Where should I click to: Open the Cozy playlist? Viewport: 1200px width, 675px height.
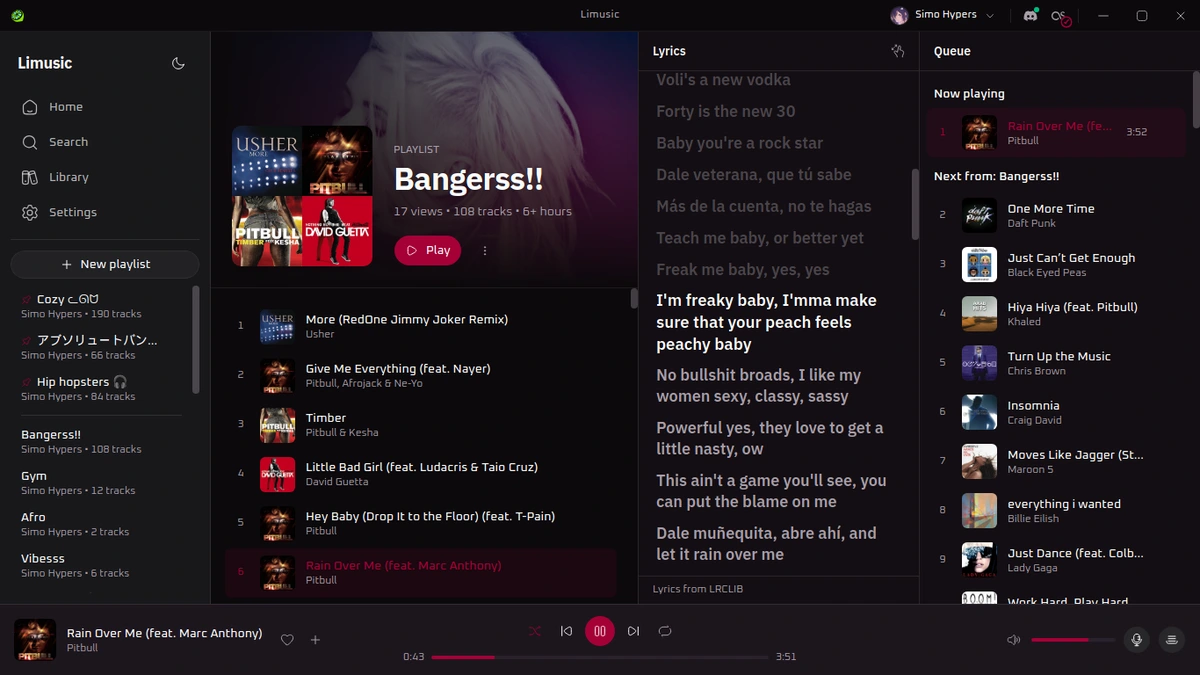tap(100, 306)
